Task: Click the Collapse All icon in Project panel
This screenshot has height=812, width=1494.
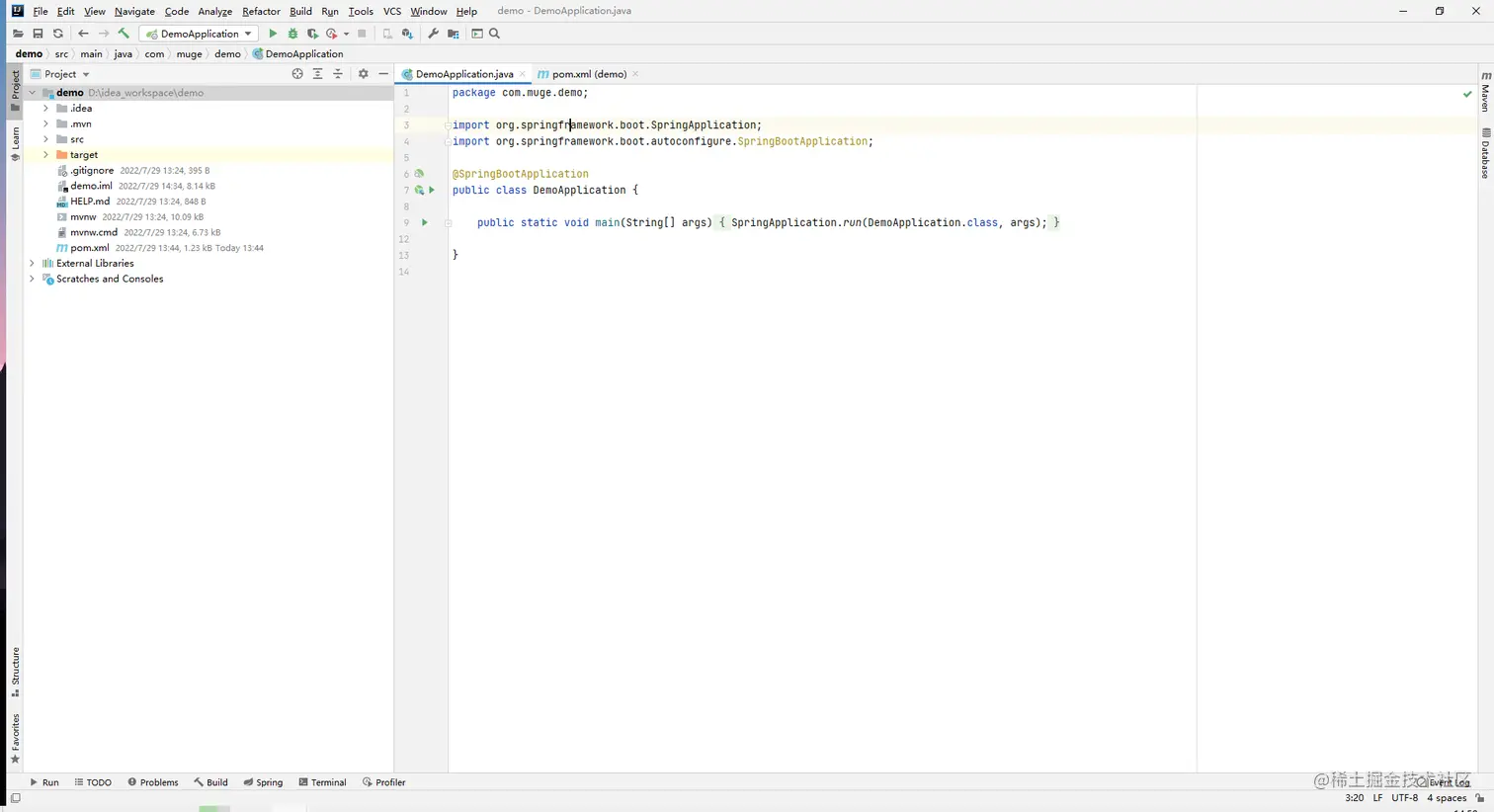Action: tap(337, 74)
